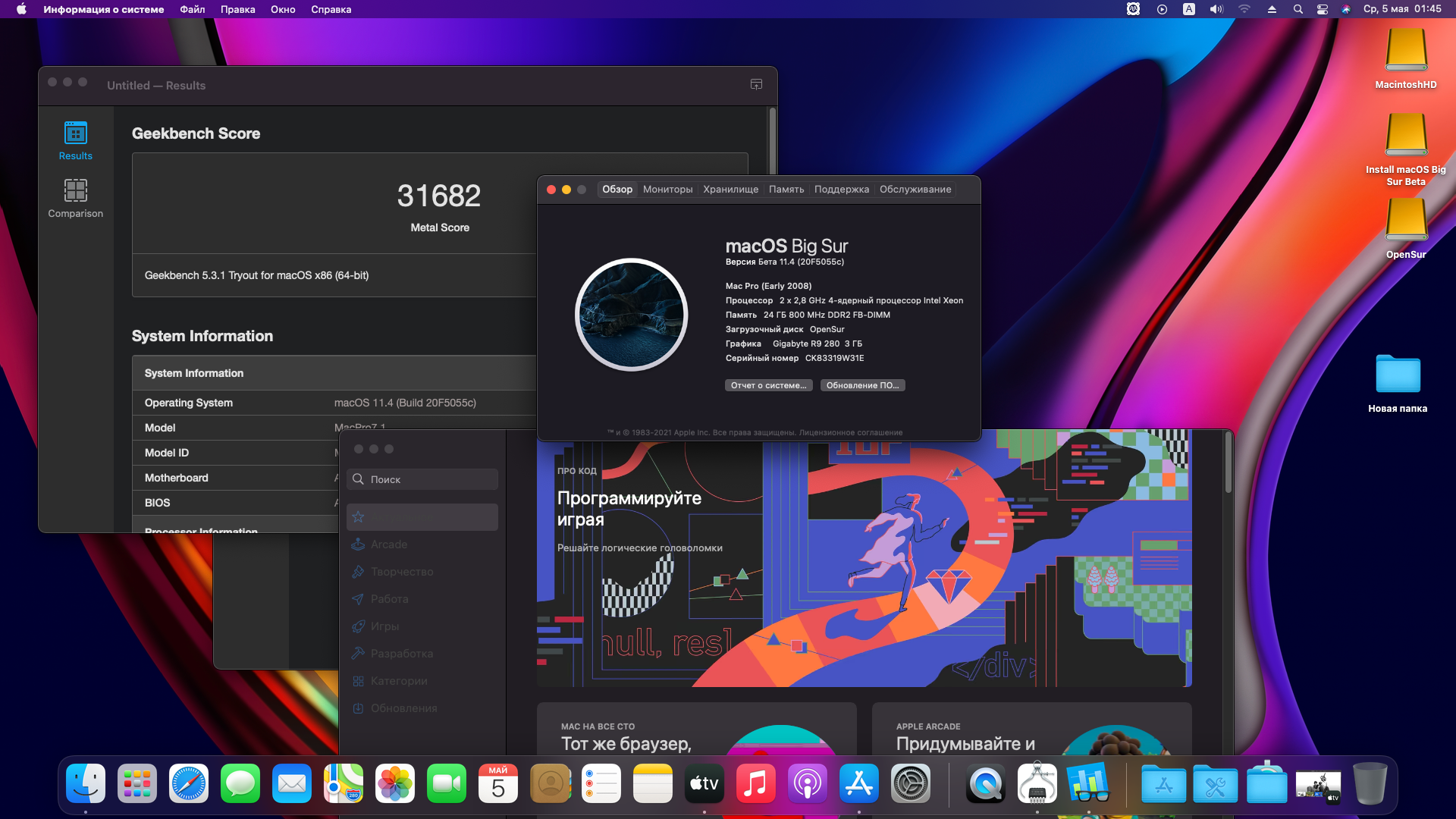Toggle Wi-Fi status menu in menu bar
This screenshot has width=1456, height=819.
click(x=1244, y=9)
